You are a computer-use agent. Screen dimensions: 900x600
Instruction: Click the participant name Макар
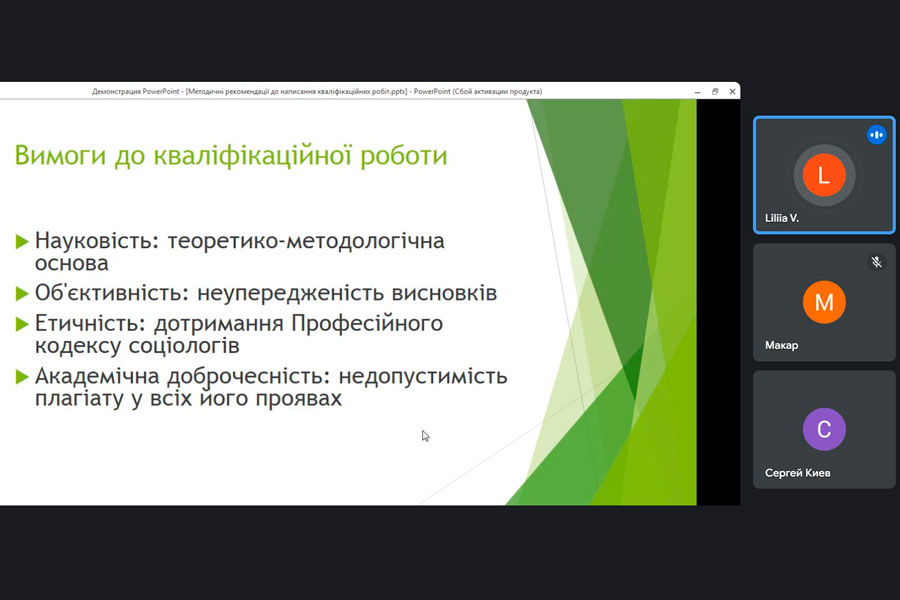(781, 345)
